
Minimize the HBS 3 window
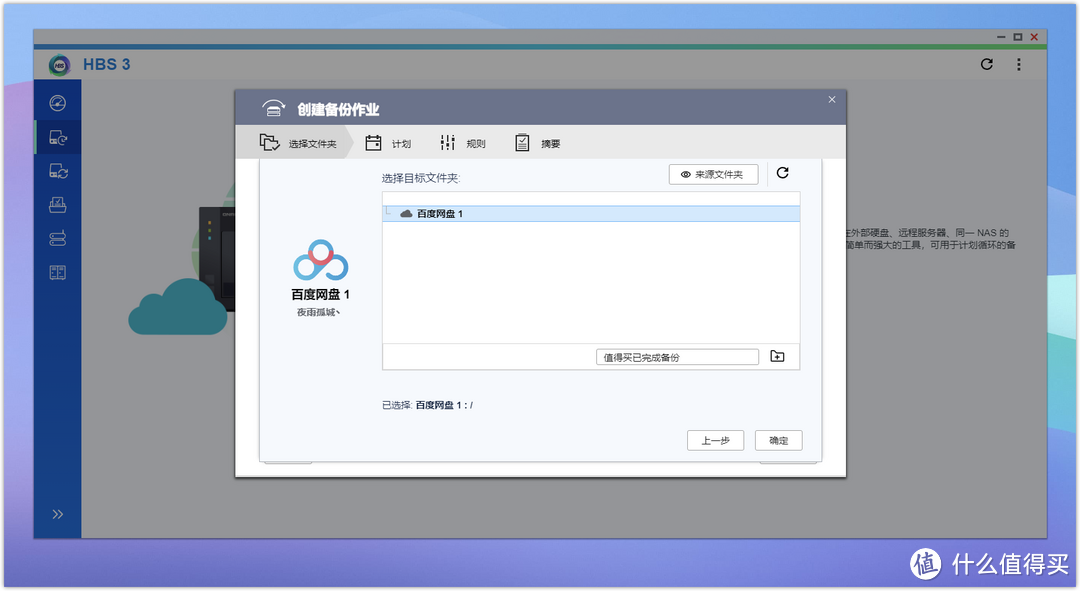[x=1001, y=37]
